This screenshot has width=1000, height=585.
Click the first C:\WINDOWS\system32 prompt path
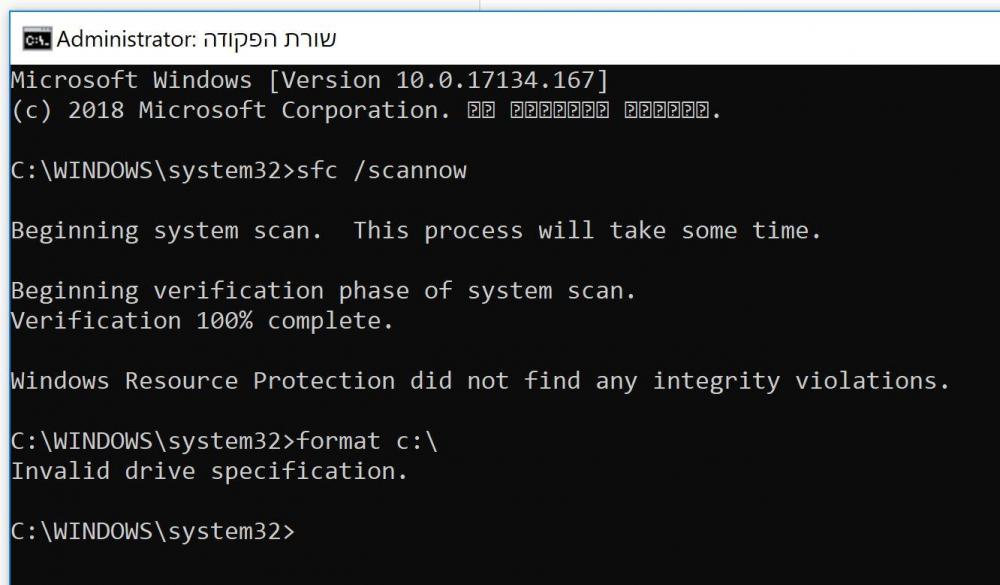coord(153,170)
